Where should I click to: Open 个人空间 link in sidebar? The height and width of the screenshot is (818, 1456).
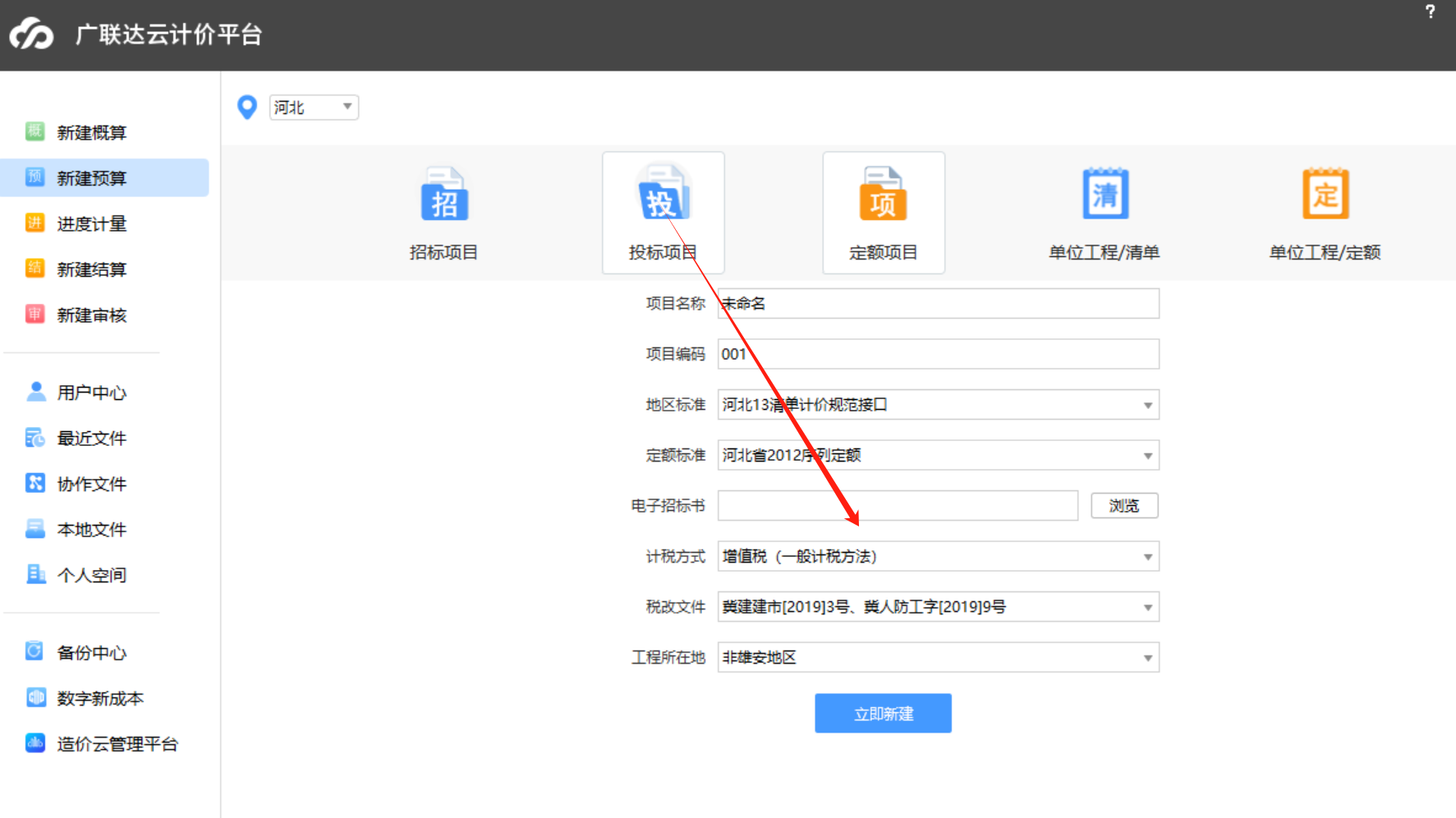[x=91, y=575]
